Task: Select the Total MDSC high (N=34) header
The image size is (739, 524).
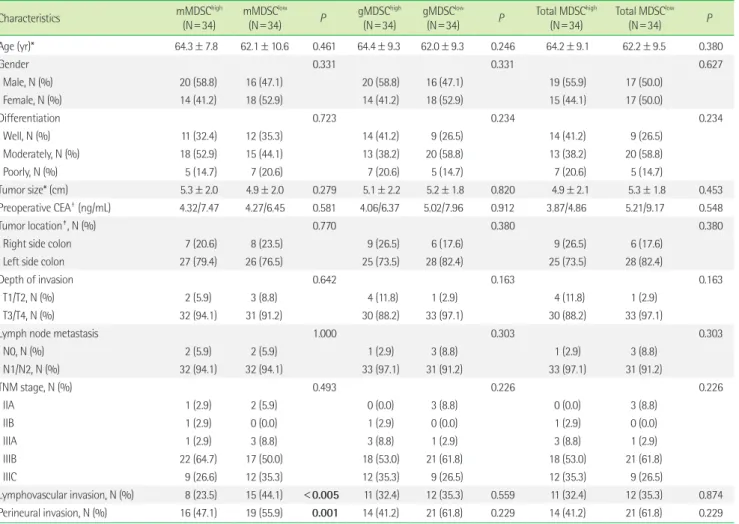Action: point(567,18)
